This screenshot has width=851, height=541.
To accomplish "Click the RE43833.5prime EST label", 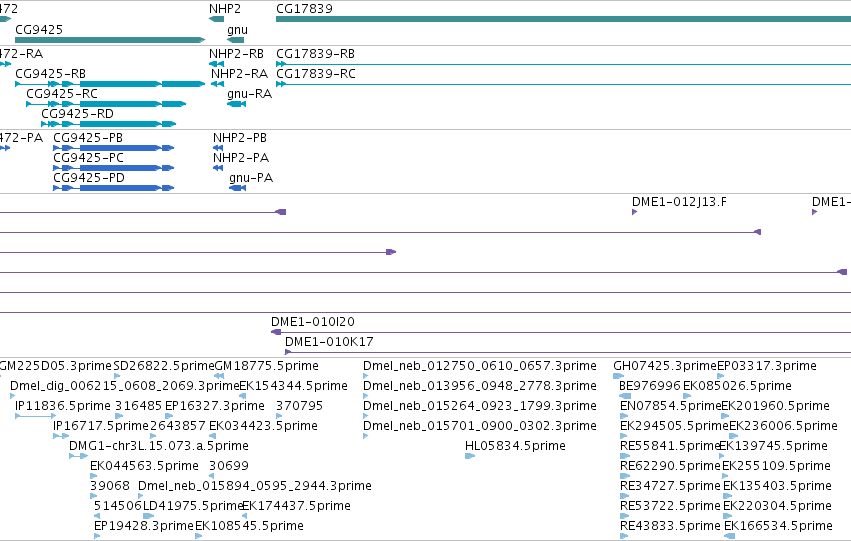I will [670, 526].
